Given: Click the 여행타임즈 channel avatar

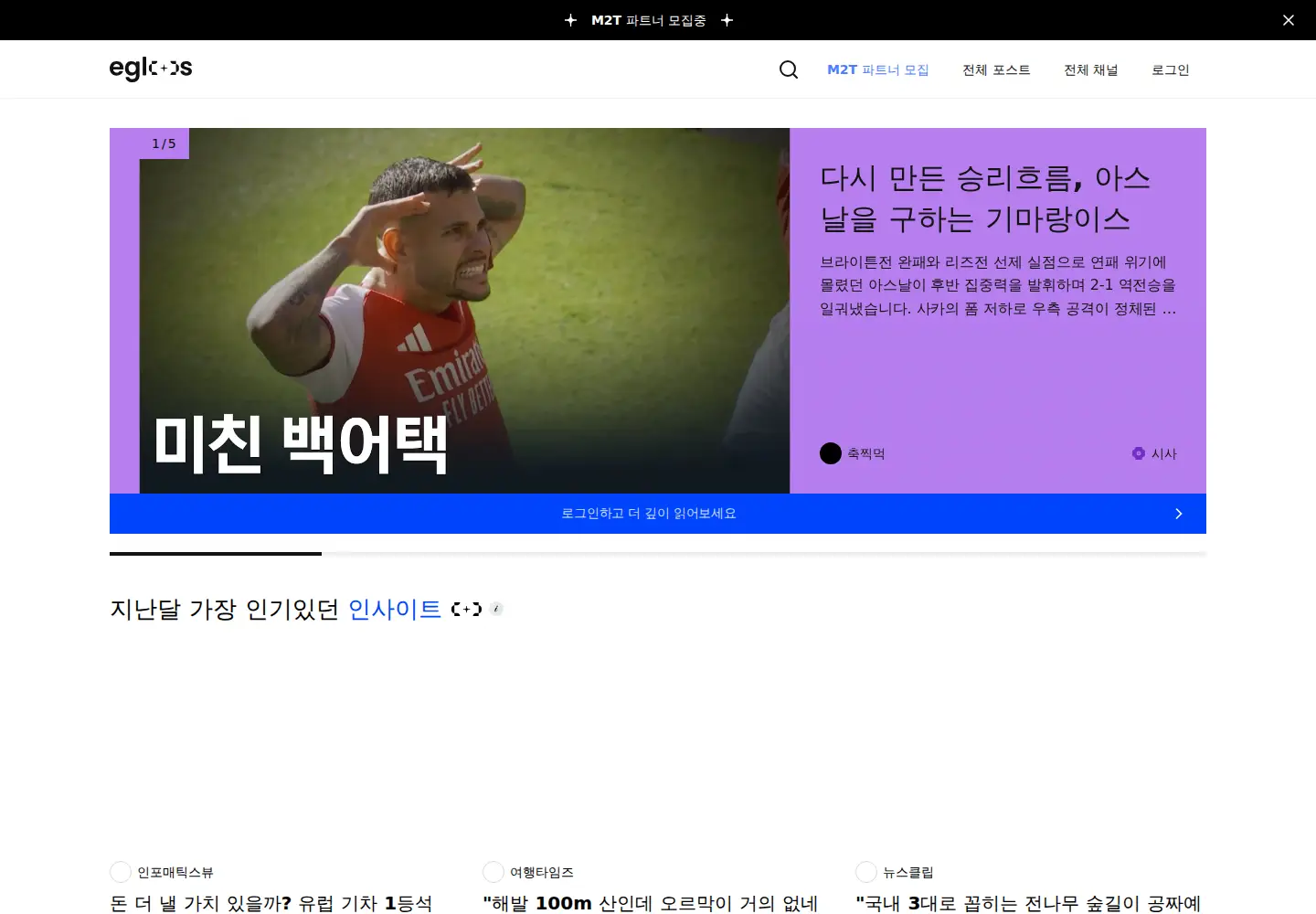Looking at the screenshot, I should (493, 872).
